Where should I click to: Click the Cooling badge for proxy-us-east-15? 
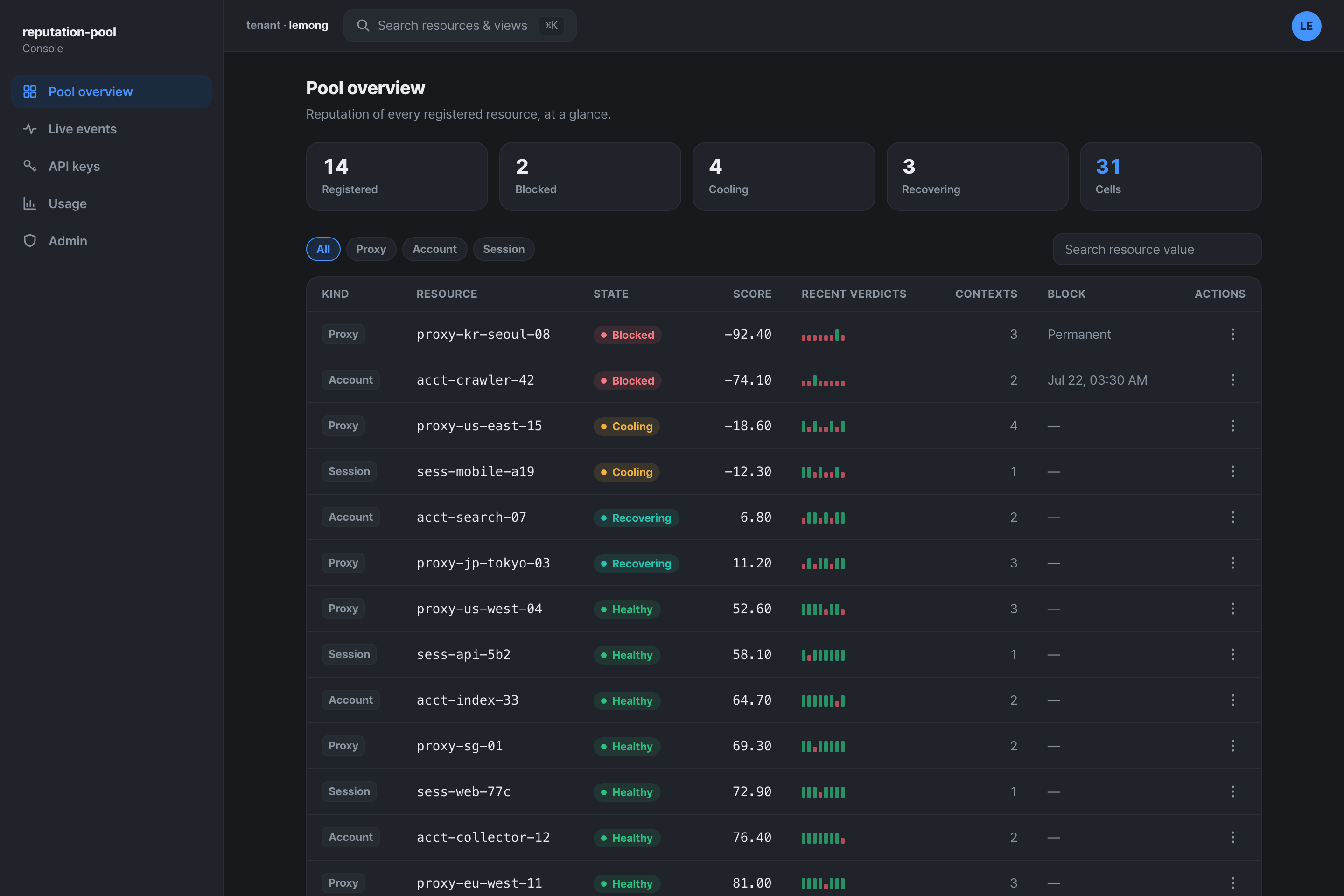tap(626, 426)
